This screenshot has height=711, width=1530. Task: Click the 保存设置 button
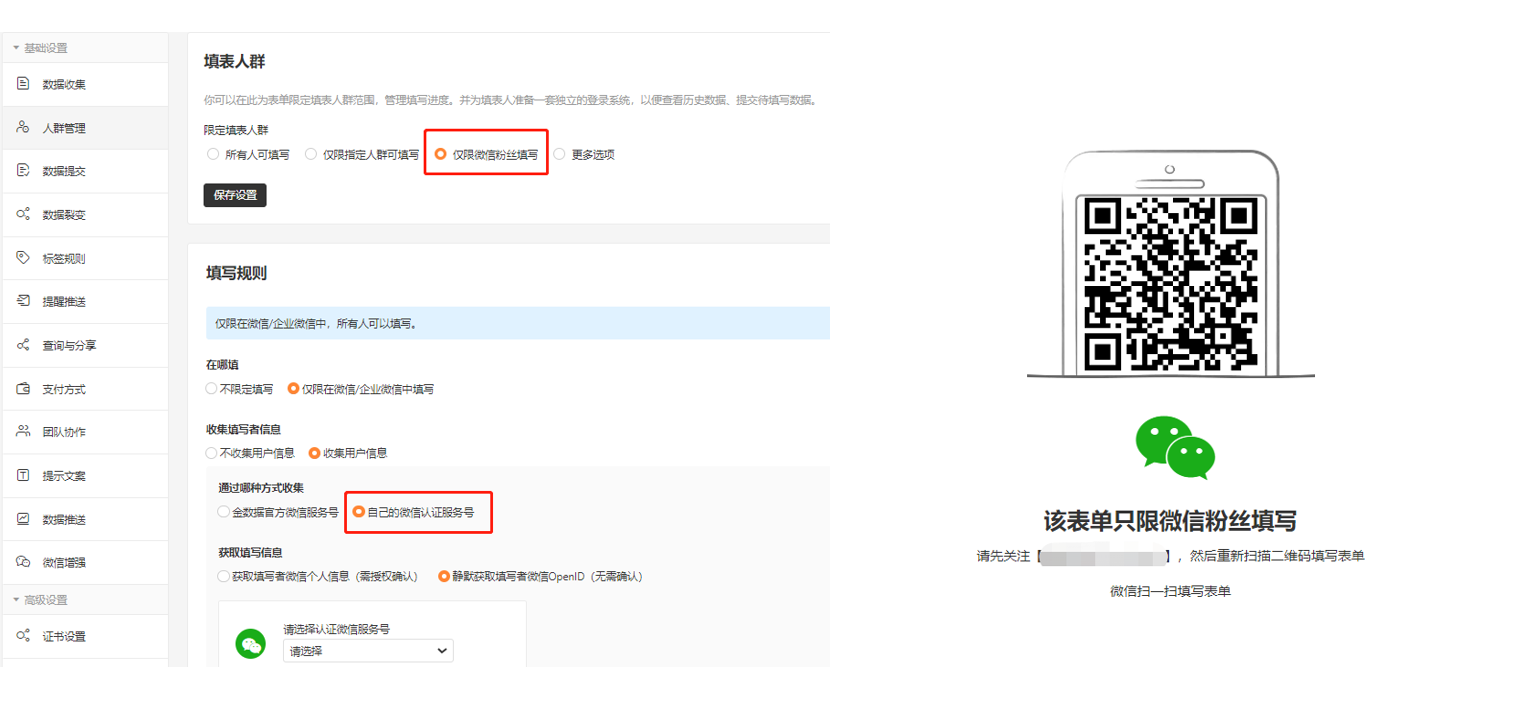[235, 195]
